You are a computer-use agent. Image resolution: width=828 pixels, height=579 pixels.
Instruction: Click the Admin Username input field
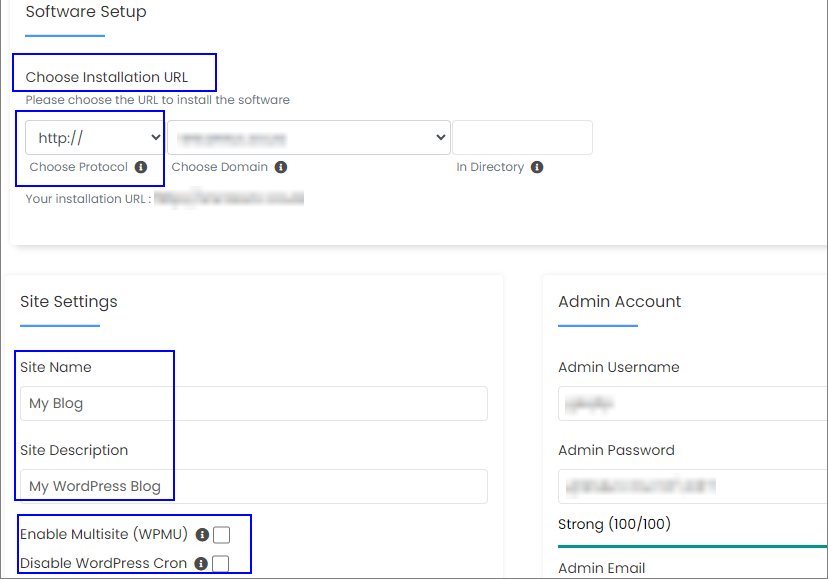693,404
